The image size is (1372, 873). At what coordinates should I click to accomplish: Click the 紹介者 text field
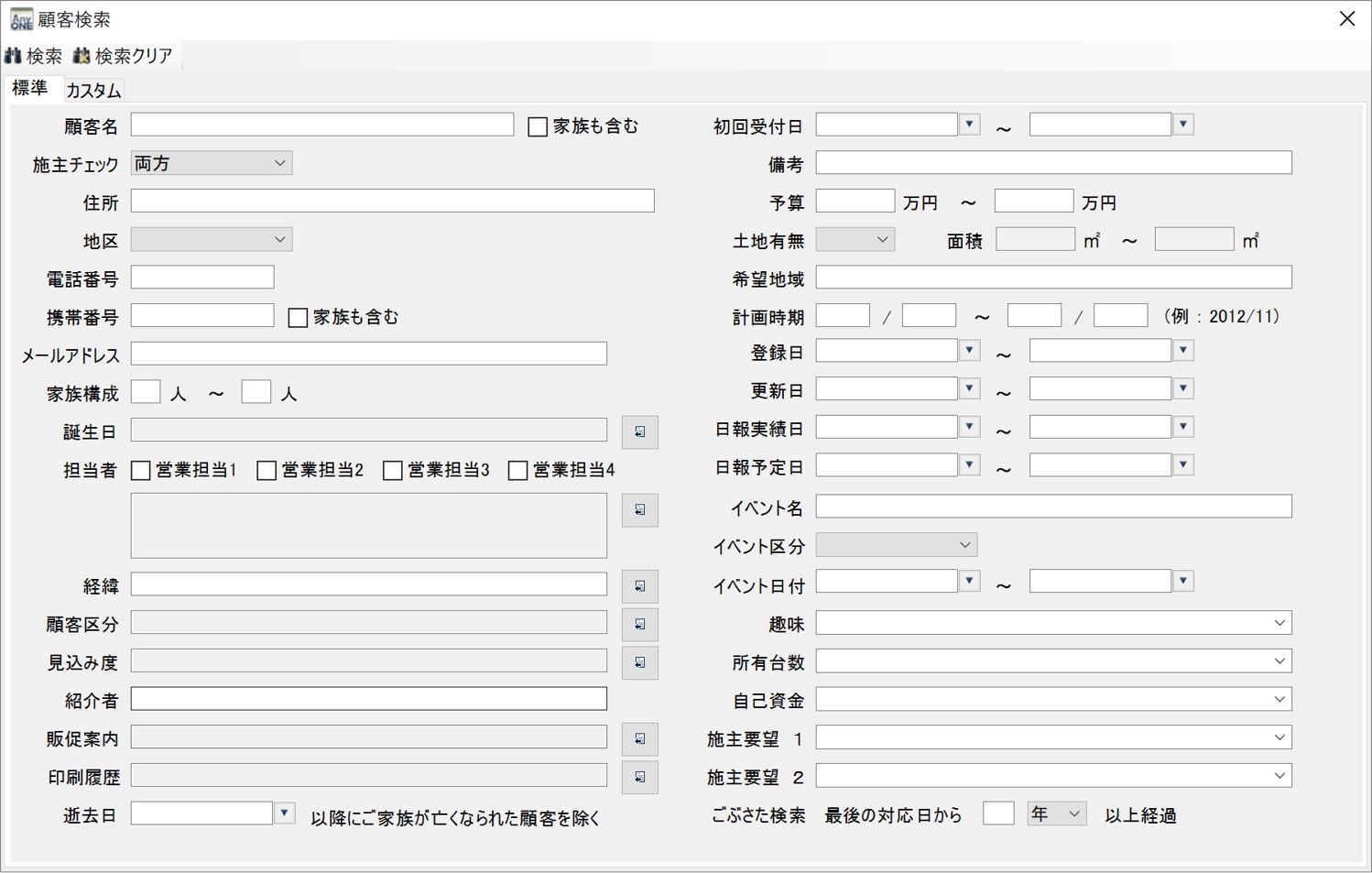click(368, 699)
